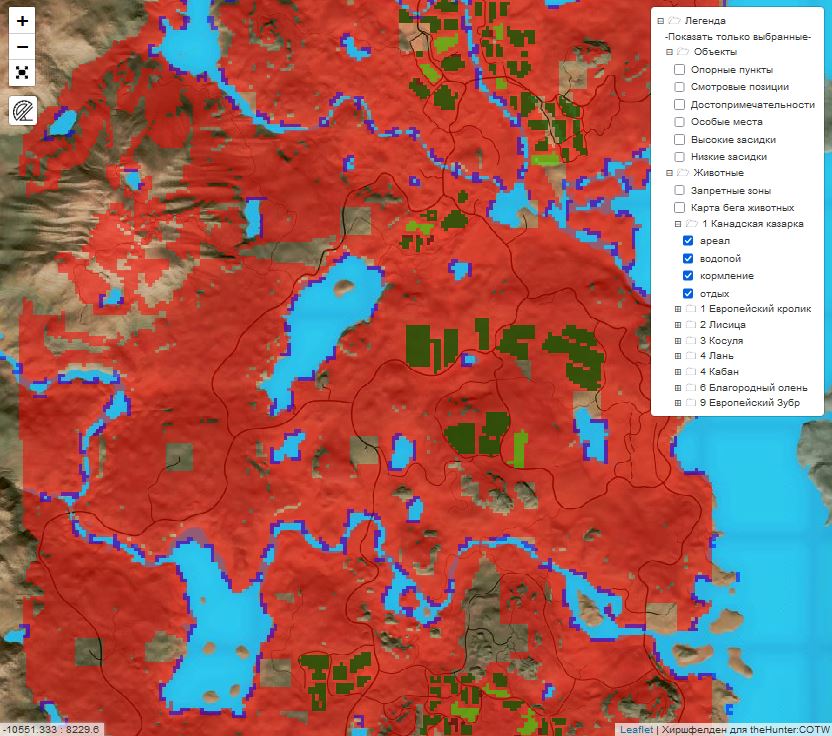This screenshot has height=736, width=832.
Task: Open the Leaflet attribution link
Action: (x=636, y=730)
